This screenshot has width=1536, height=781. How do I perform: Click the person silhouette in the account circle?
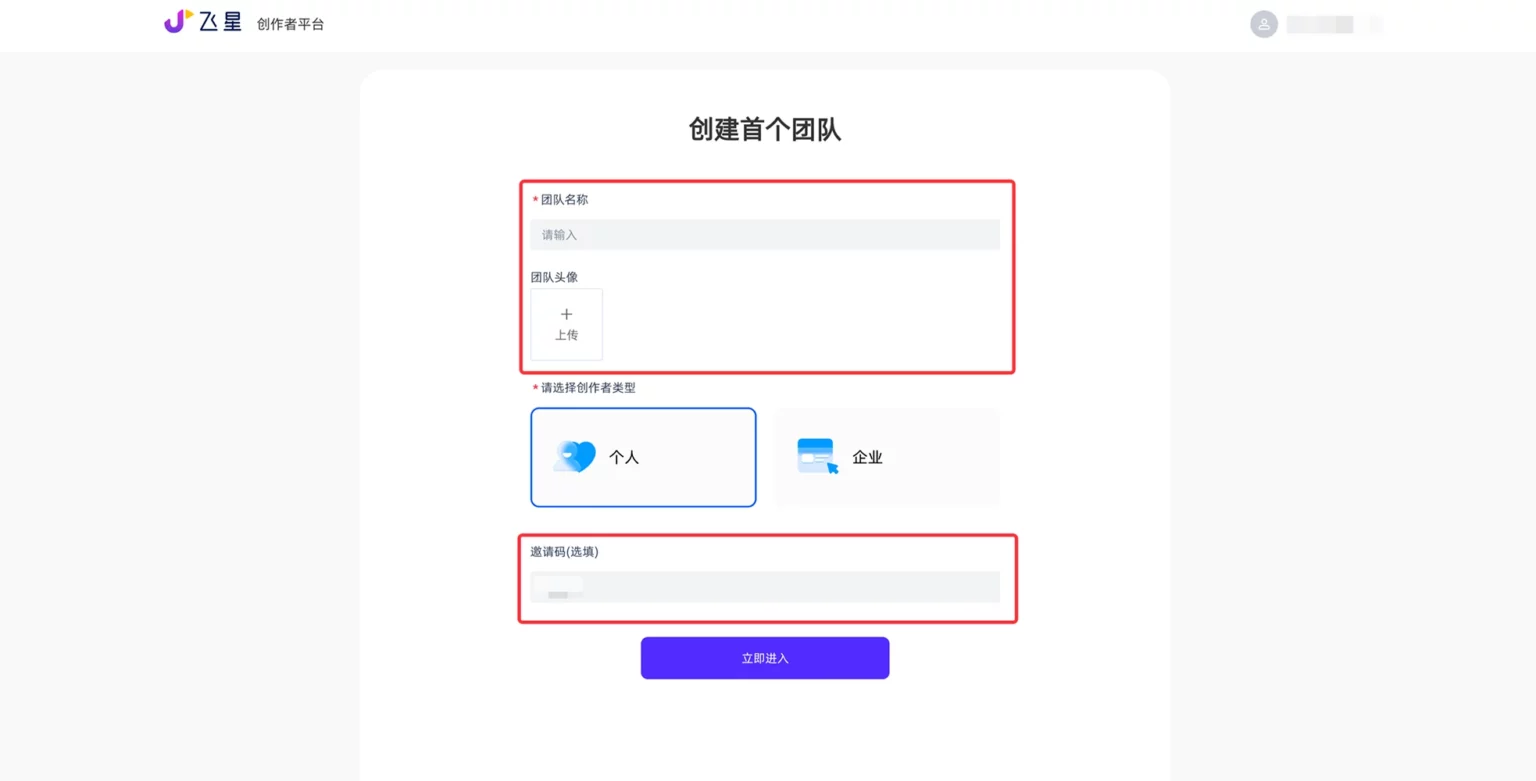pos(1263,24)
